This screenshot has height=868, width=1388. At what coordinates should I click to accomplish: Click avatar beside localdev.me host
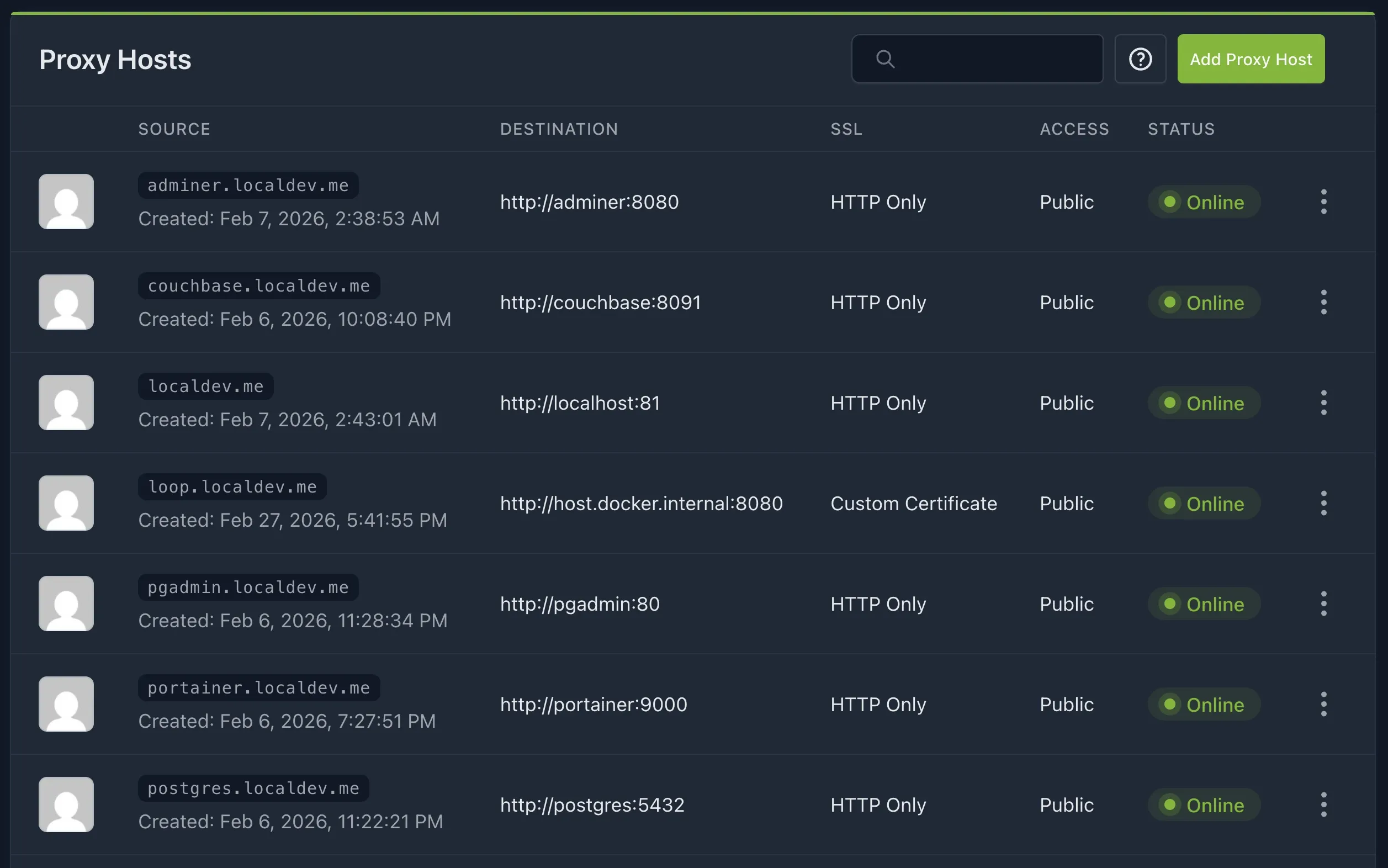(x=66, y=403)
